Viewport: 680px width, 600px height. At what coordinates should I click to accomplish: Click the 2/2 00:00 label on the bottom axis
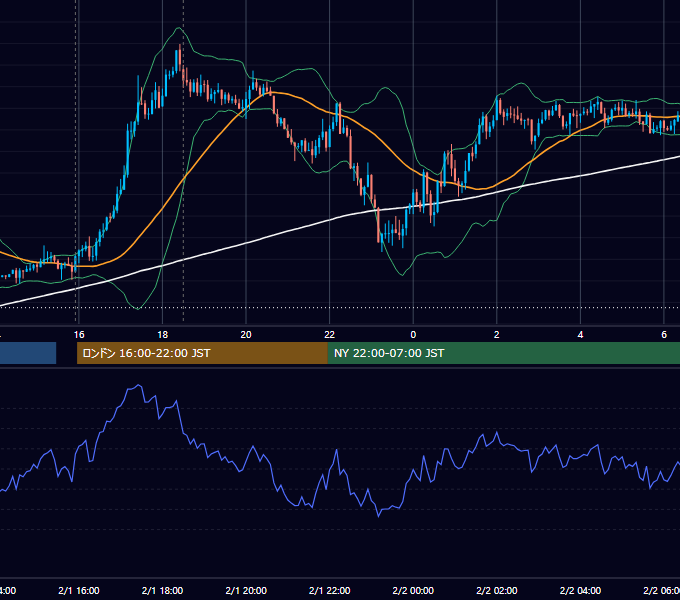[x=413, y=590]
